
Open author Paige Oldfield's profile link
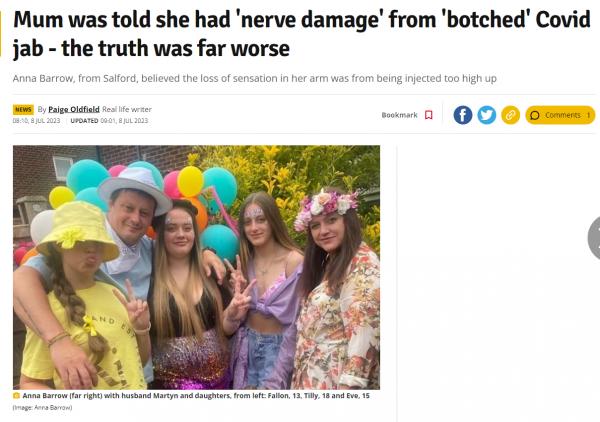(x=74, y=109)
